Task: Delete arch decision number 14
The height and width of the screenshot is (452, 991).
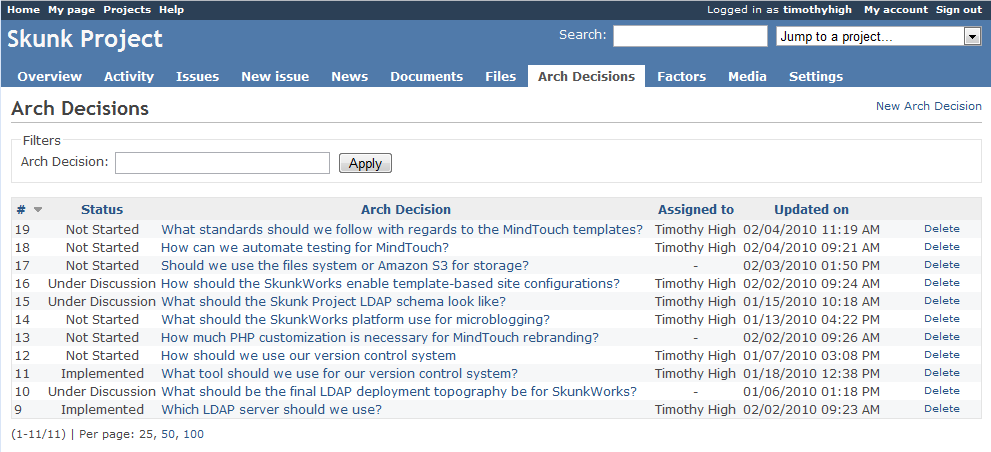Action: 942,319
